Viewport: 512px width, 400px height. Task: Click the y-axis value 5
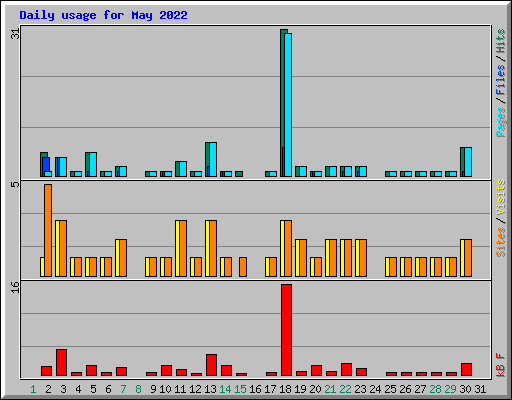[x=15, y=184]
